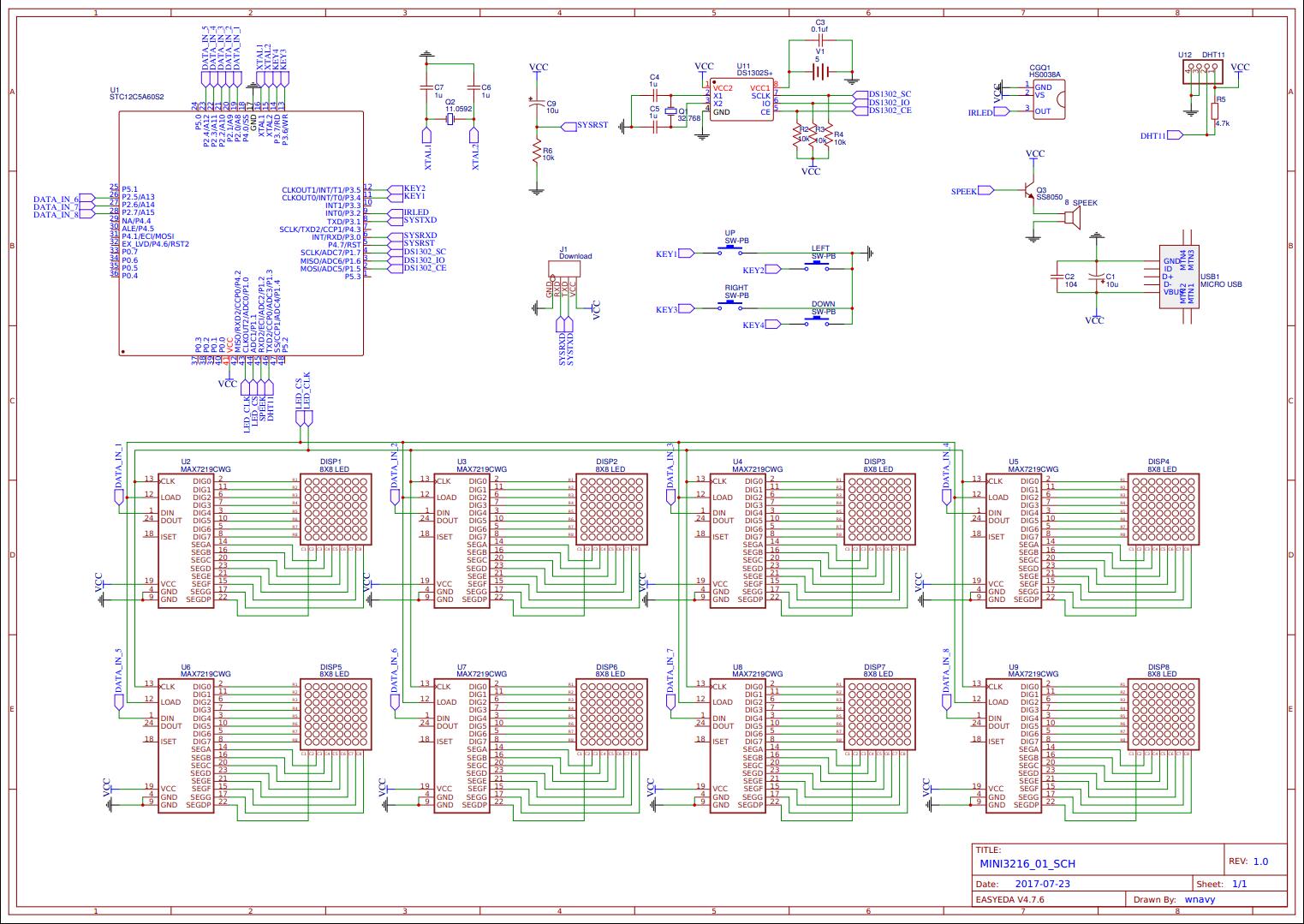Click the DOWN SW-PB push button
Image resolution: width=1304 pixels, height=924 pixels.
pos(817,322)
